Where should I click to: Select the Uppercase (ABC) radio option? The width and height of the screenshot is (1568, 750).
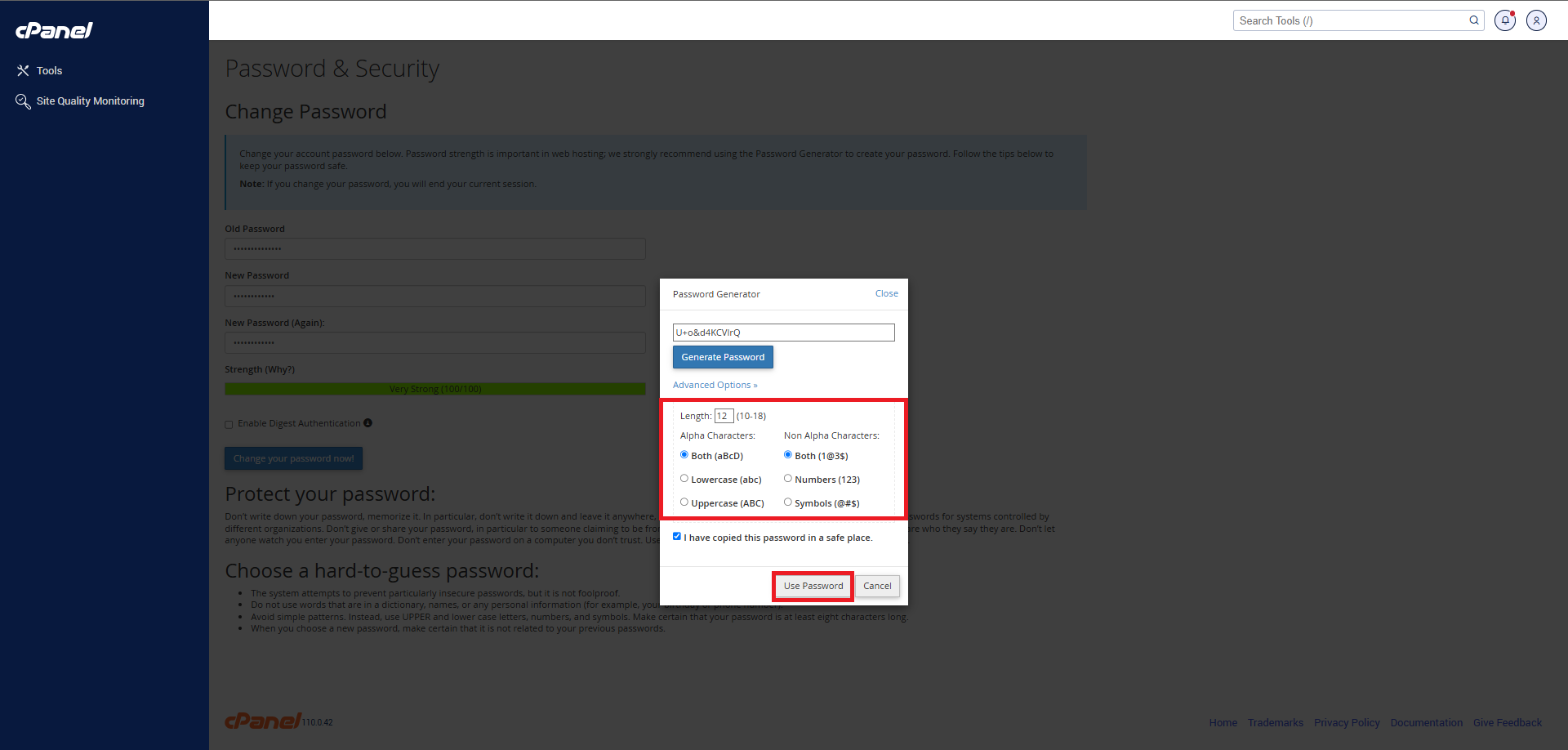684,502
